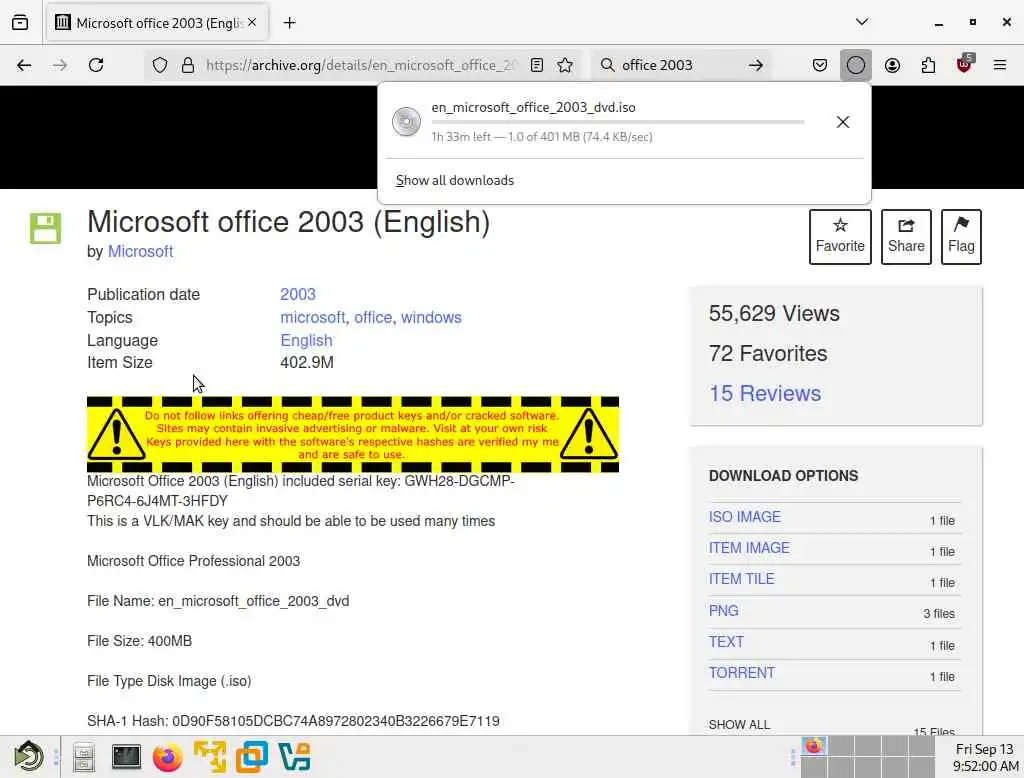Viewport: 1024px width, 778px height.
Task: Click the yellow warning banner image
Action: (x=353, y=434)
